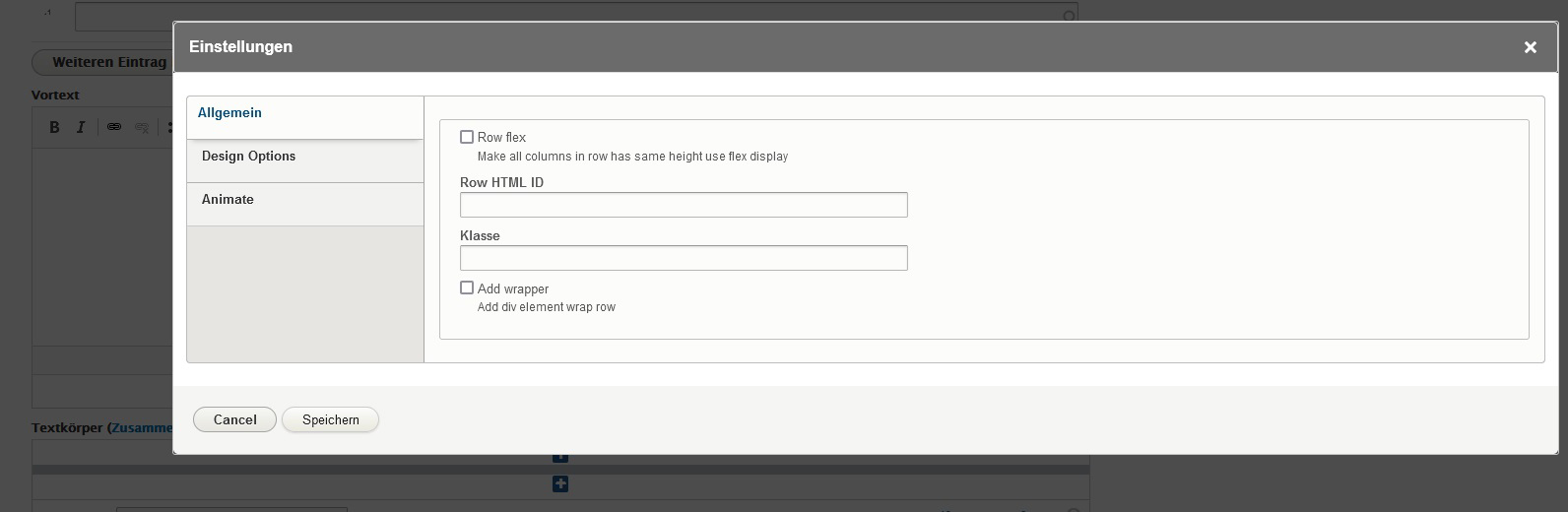Select the Animate tab
Image resolution: width=1568 pixels, height=512 pixels.
coord(305,204)
